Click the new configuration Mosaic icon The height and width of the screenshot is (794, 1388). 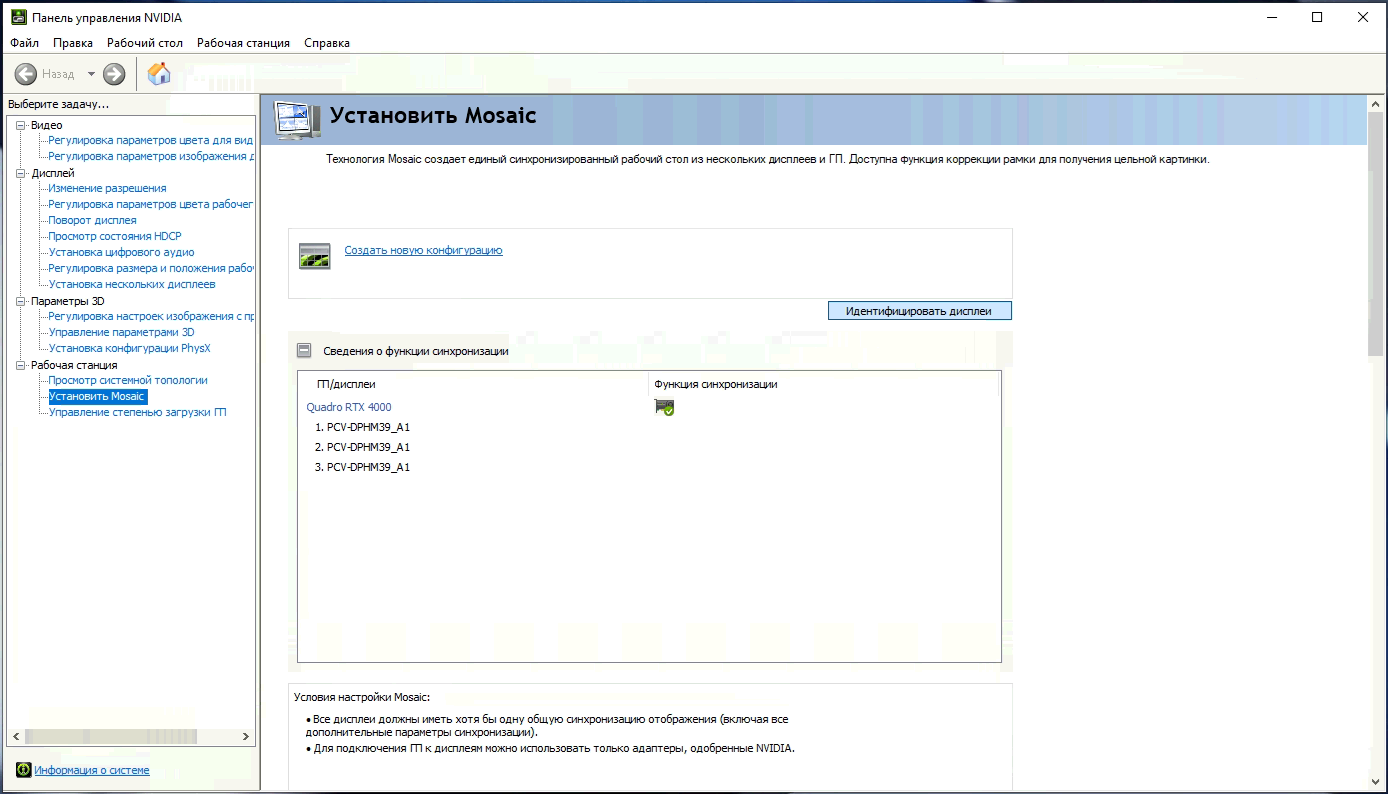click(314, 256)
